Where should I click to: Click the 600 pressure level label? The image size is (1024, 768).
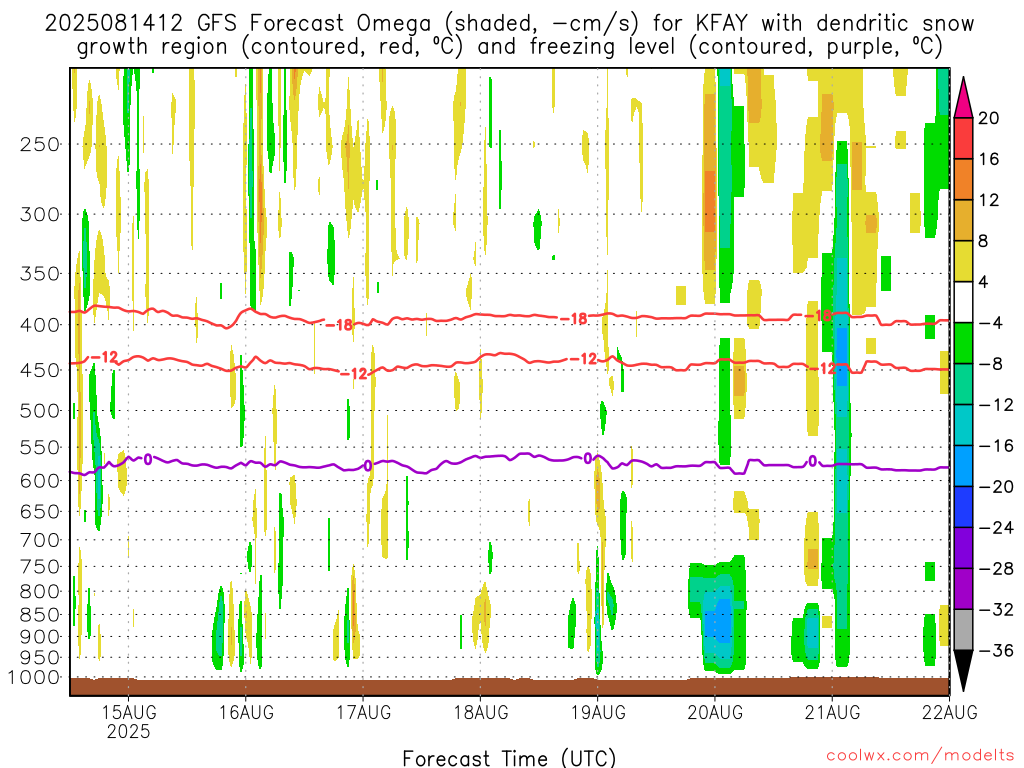[40, 481]
